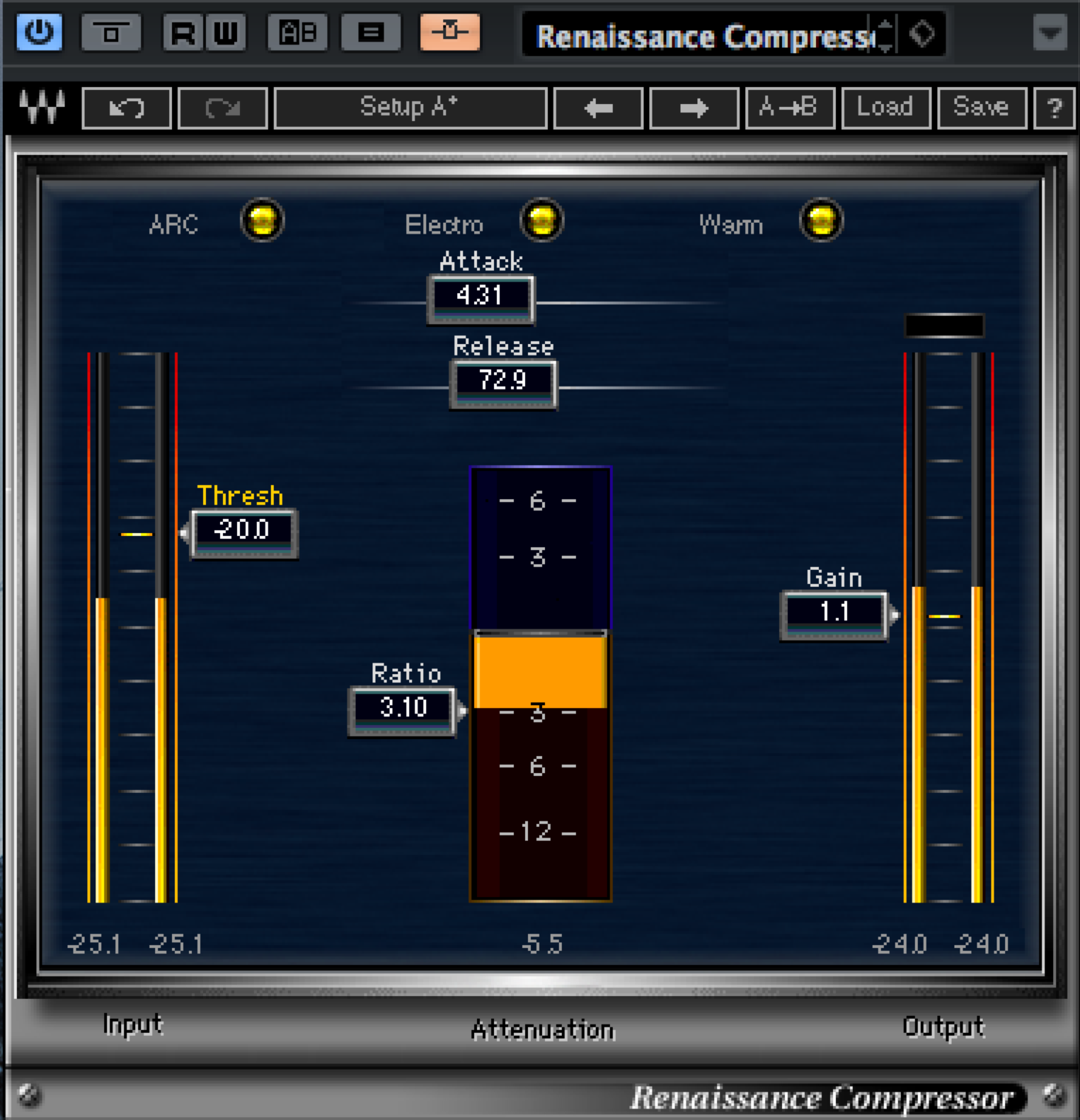Open the Setup A* preset menu
This screenshot has width=1080, height=1120.
(x=410, y=108)
